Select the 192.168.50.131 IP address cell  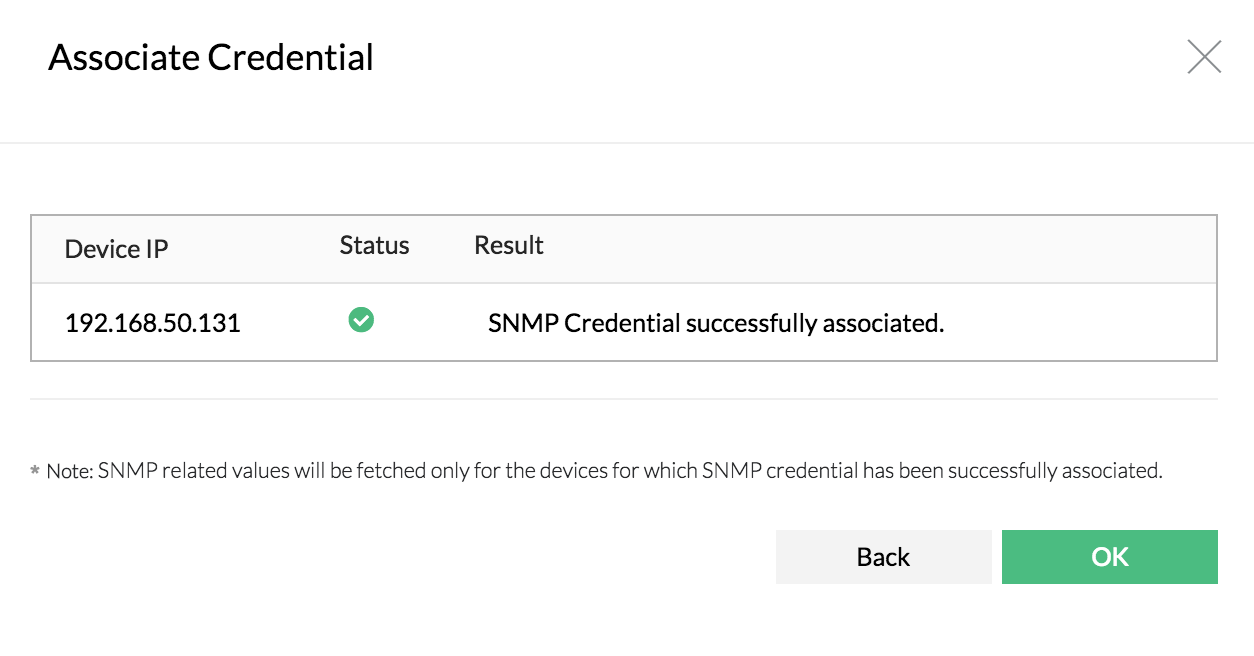point(152,323)
